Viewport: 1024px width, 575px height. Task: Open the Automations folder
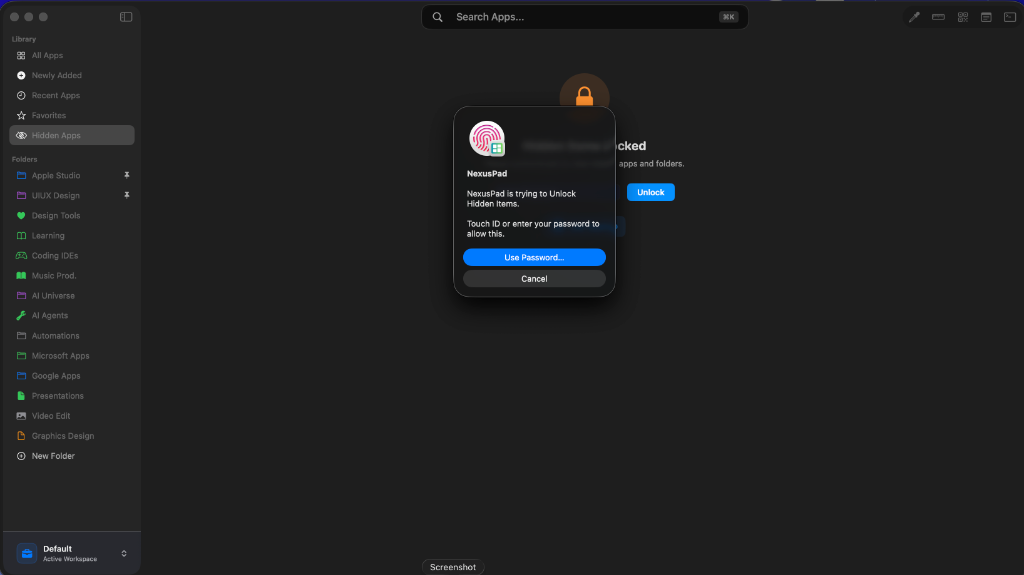72,336
